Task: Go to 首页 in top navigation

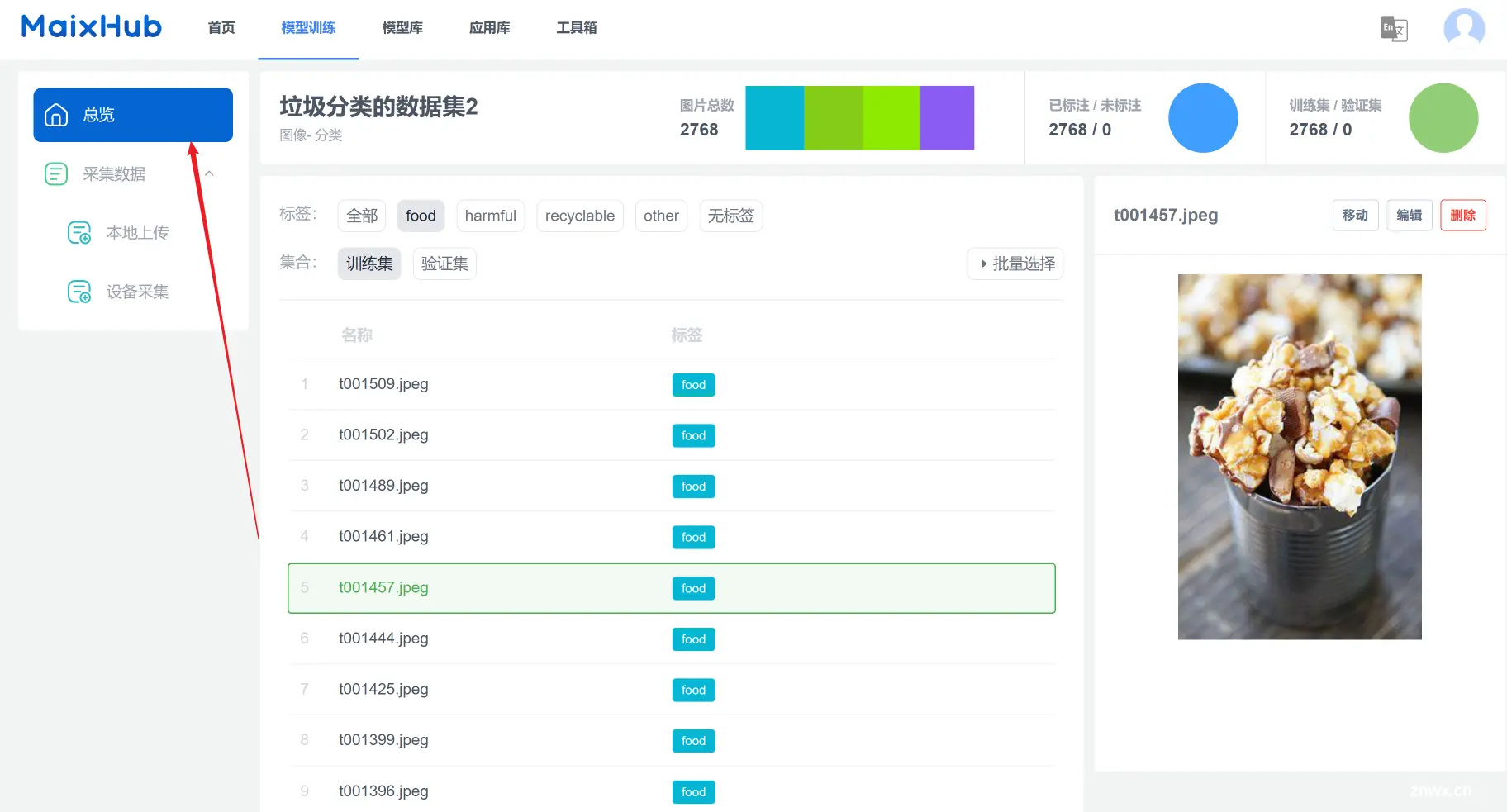Action: [221, 28]
